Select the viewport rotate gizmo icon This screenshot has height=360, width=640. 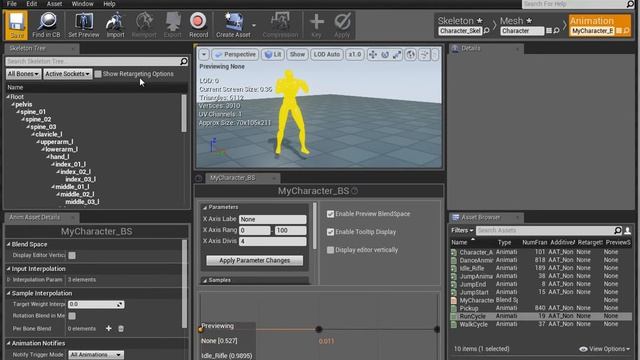click(x=384, y=54)
